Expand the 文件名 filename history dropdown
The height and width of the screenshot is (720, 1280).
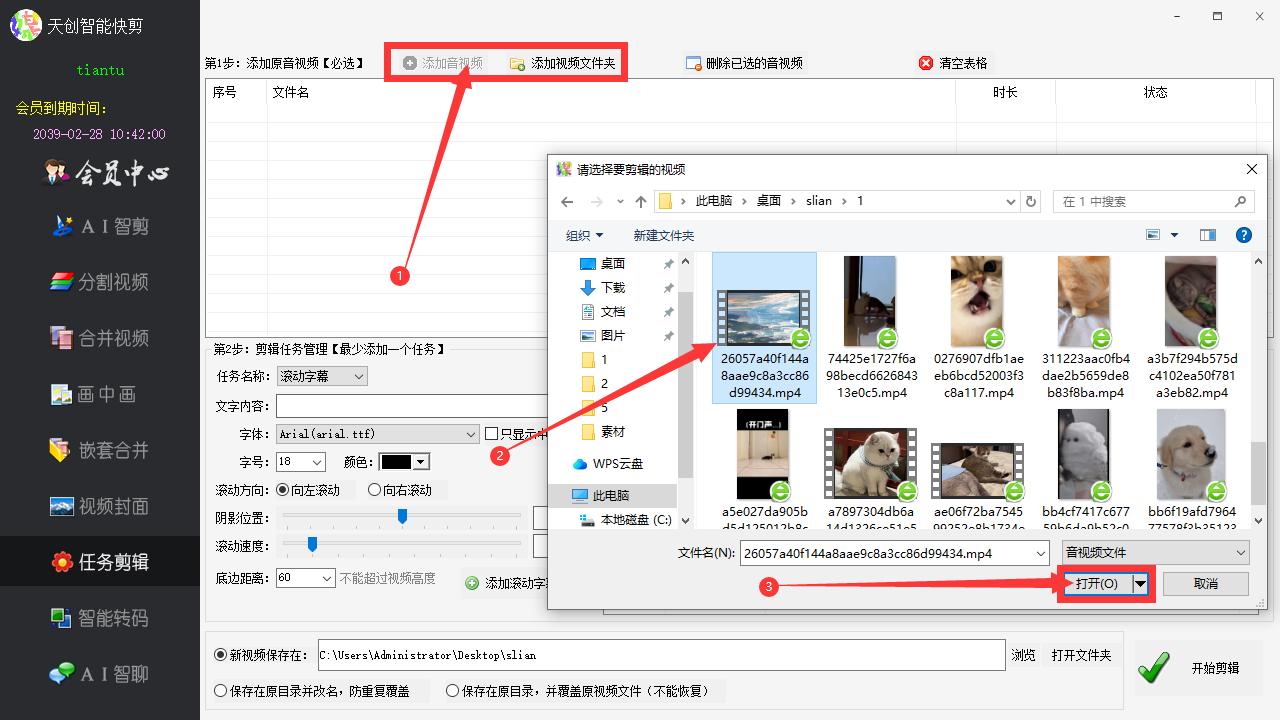tap(1041, 553)
